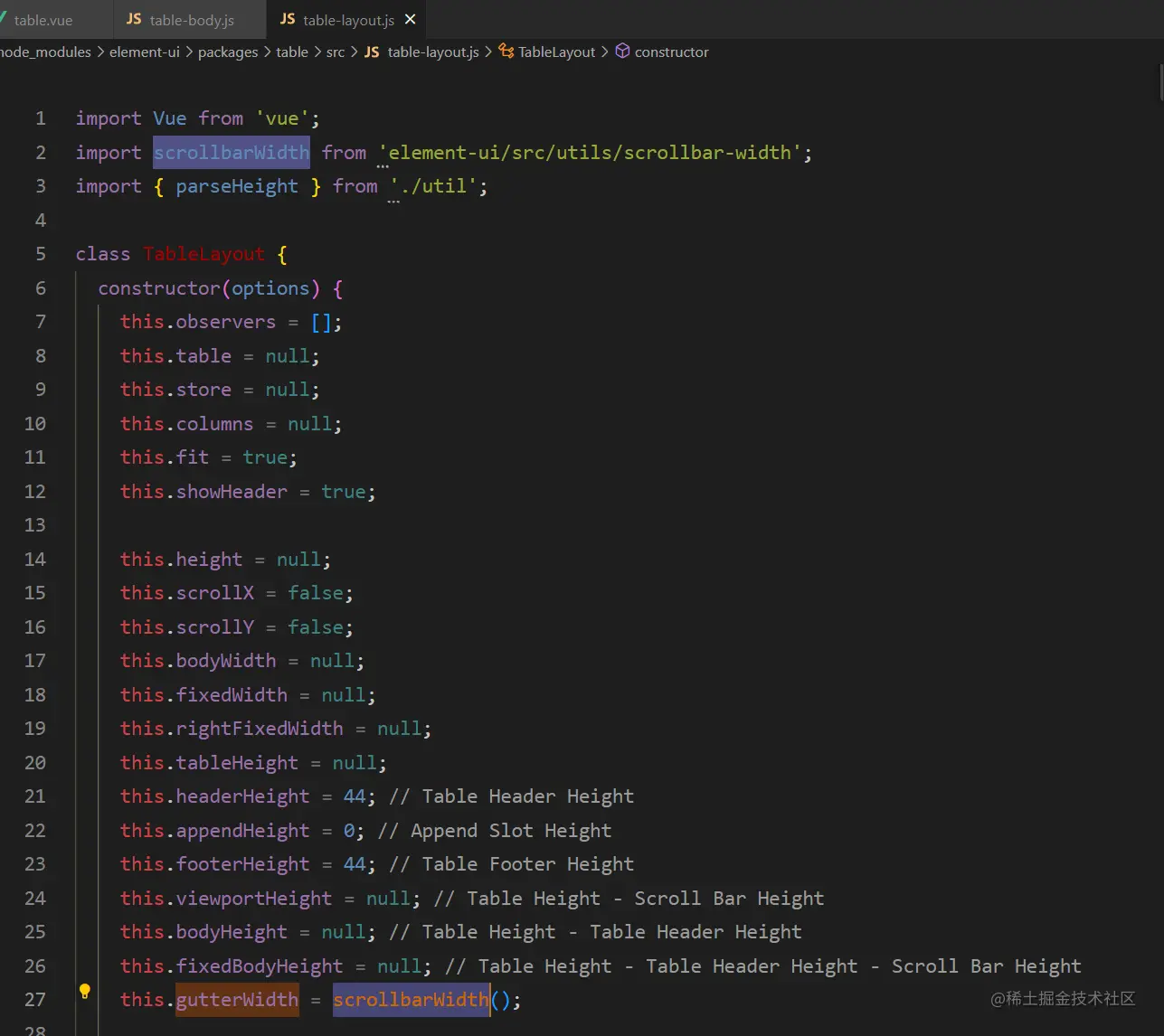
Task: Click the JS icon on table-body.js tab
Action: (134, 19)
